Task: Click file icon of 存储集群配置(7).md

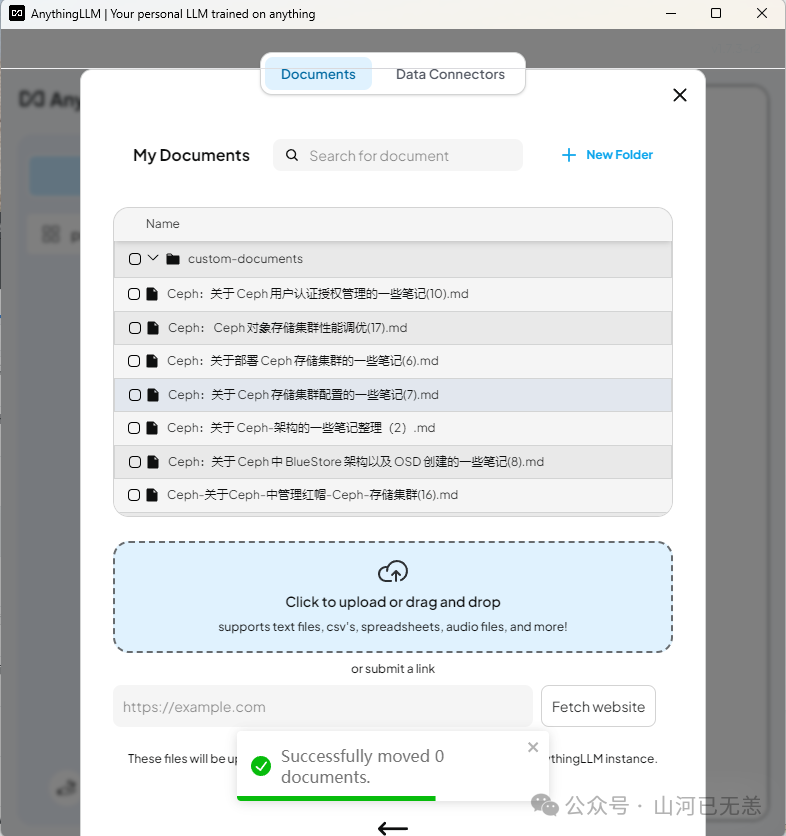Action: pyautogui.click(x=153, y=395)
